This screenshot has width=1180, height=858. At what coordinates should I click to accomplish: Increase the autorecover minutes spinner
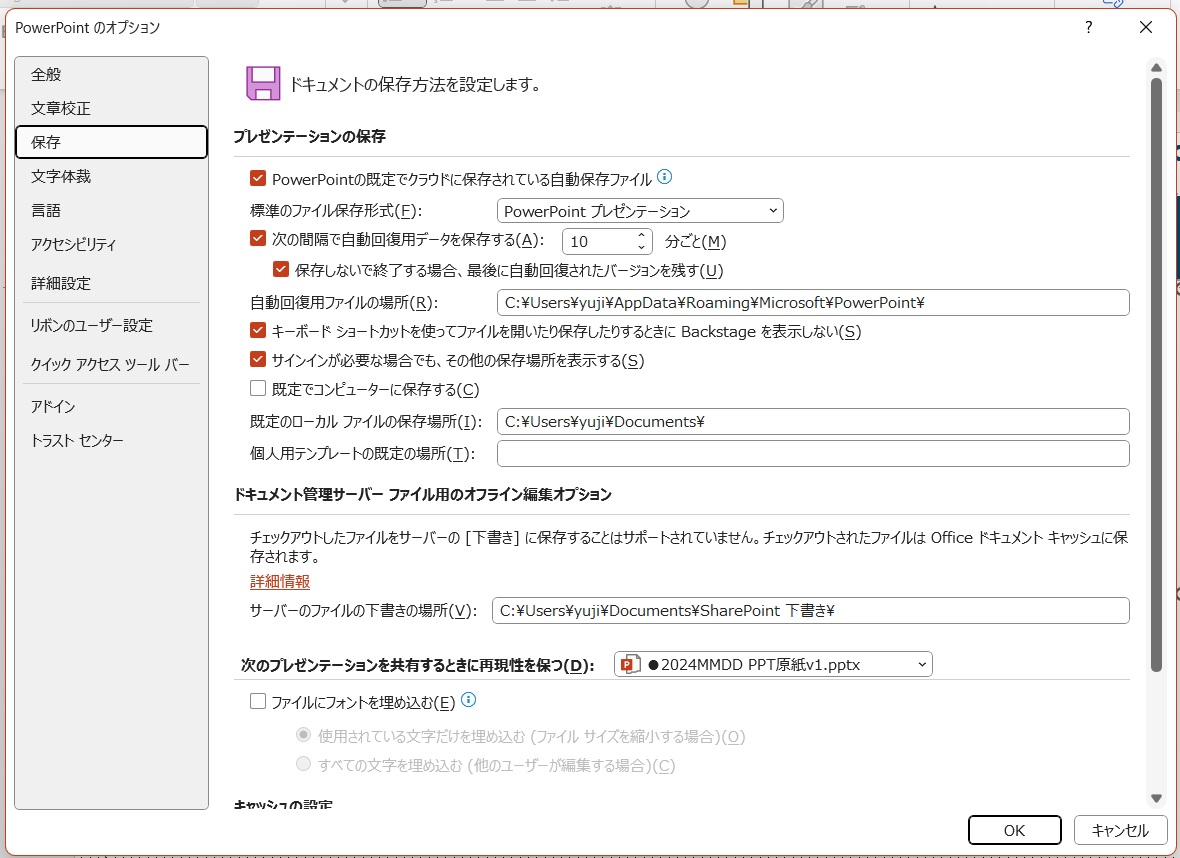(641, 235)
